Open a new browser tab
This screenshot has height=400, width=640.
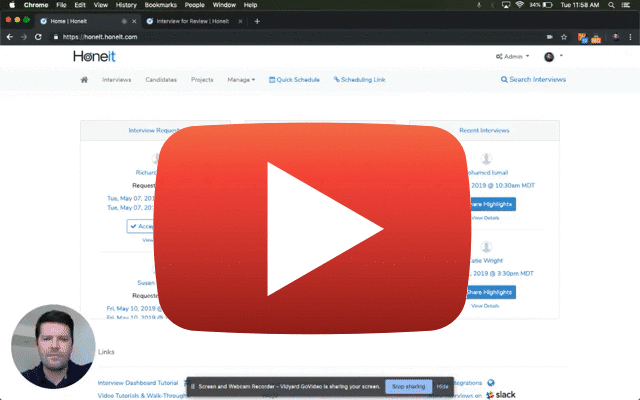(x=257, y=21)
